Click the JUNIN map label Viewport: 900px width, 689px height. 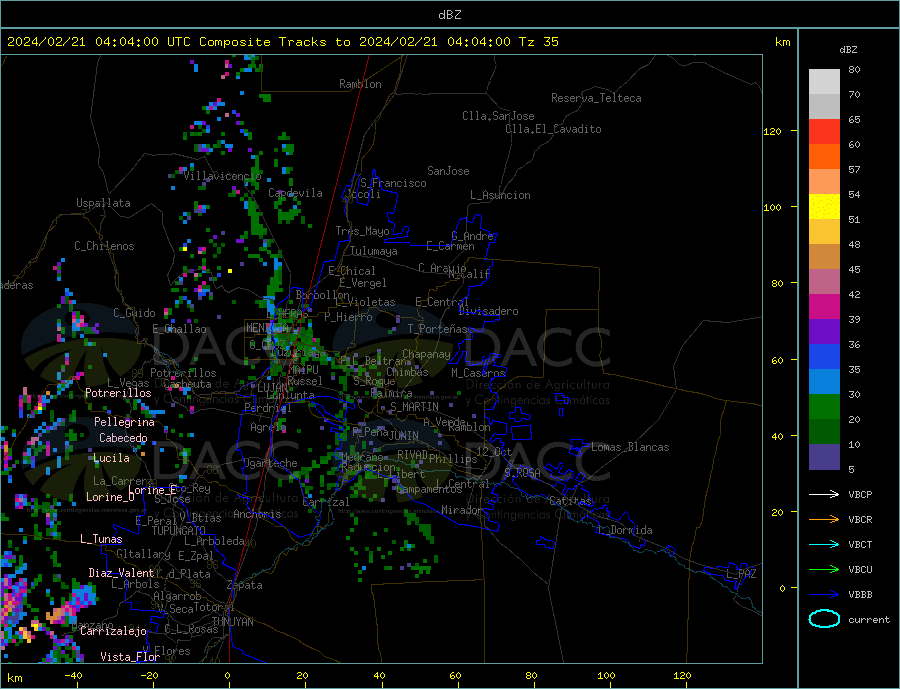coord(404,436)
